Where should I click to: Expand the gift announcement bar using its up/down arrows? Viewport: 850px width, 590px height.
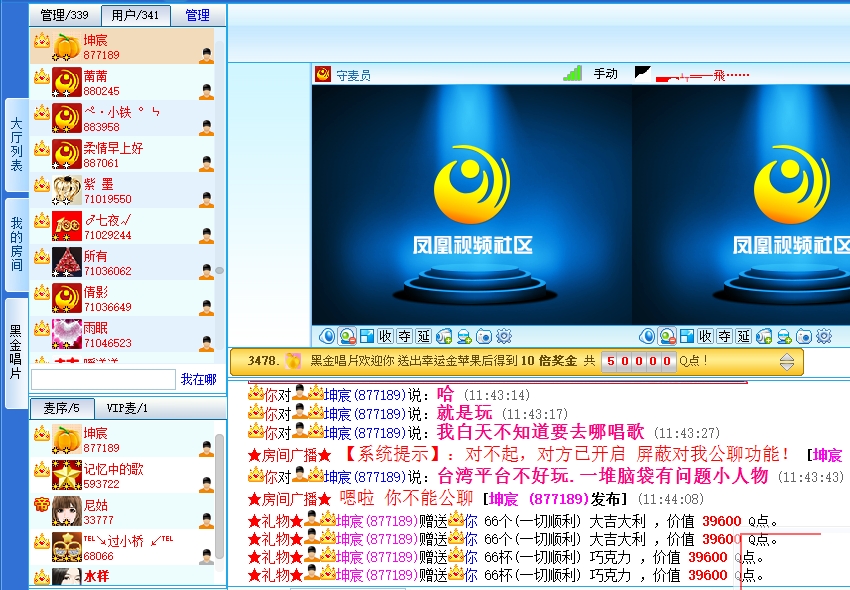(787, 361)
